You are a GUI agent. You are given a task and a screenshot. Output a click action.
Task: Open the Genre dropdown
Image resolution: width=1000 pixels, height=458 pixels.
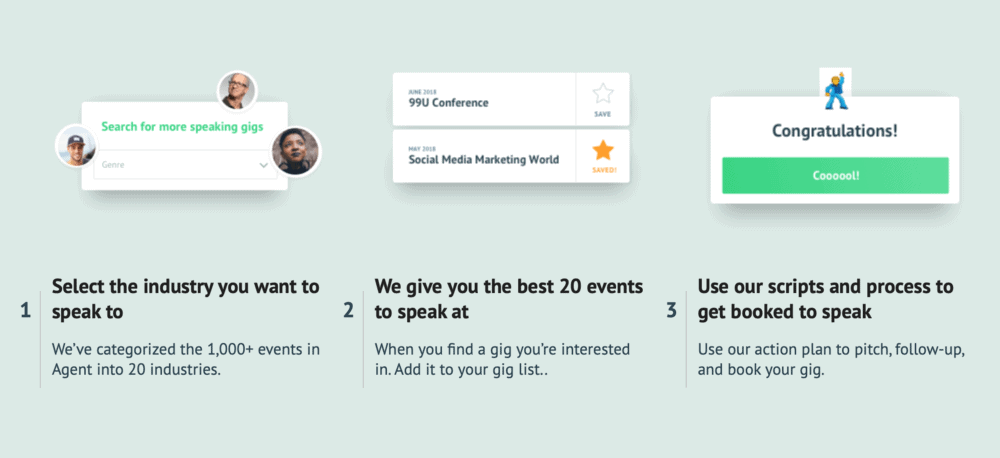point(185,165)
